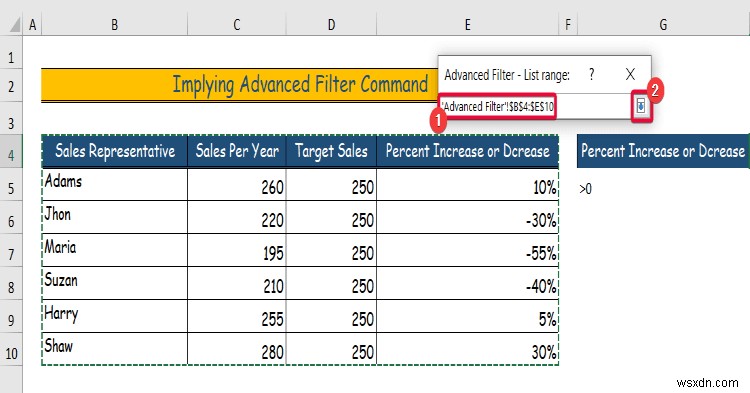750x393 pixels.
Task: Select column C header
Action: (237, 25)
